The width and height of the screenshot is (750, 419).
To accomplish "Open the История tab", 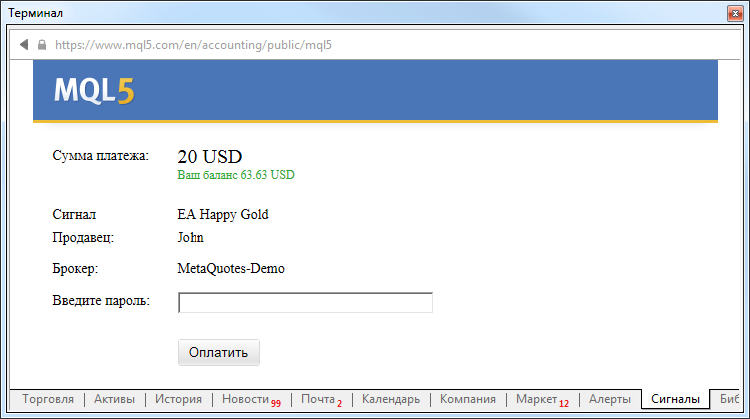I will [x=178, y=399].
